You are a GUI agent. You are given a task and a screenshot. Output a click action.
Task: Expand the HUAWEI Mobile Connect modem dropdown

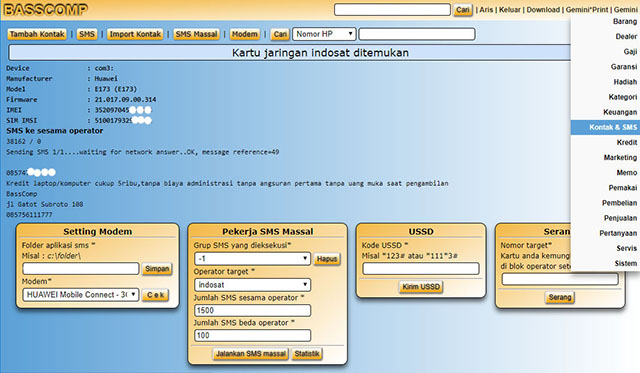point(81,295)
